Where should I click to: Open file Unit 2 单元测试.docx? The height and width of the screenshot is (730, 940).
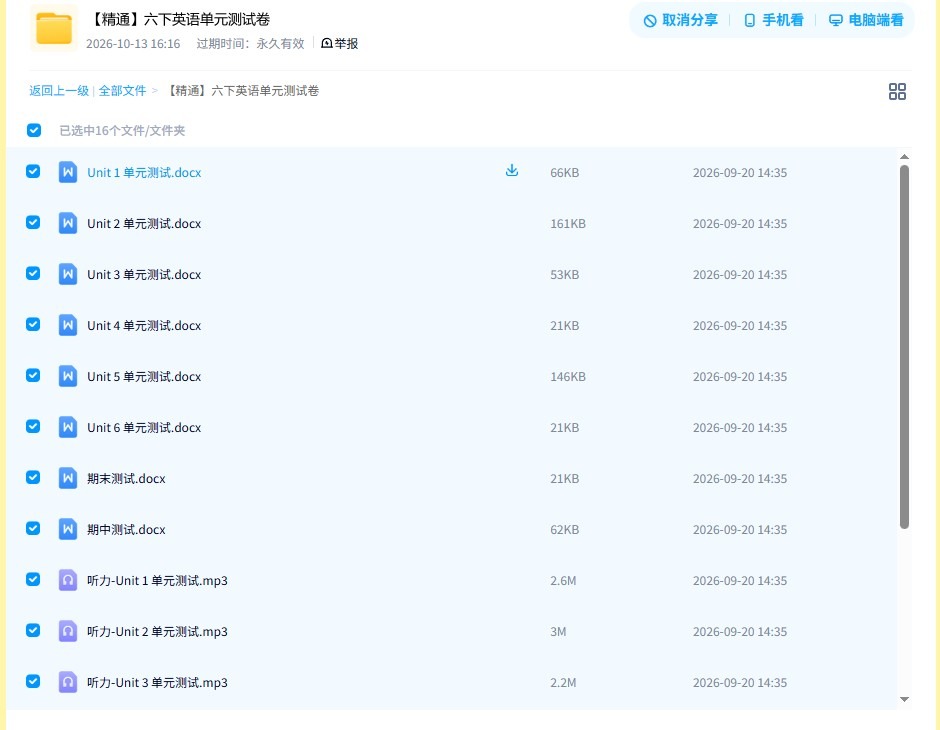tap(144, 224)
